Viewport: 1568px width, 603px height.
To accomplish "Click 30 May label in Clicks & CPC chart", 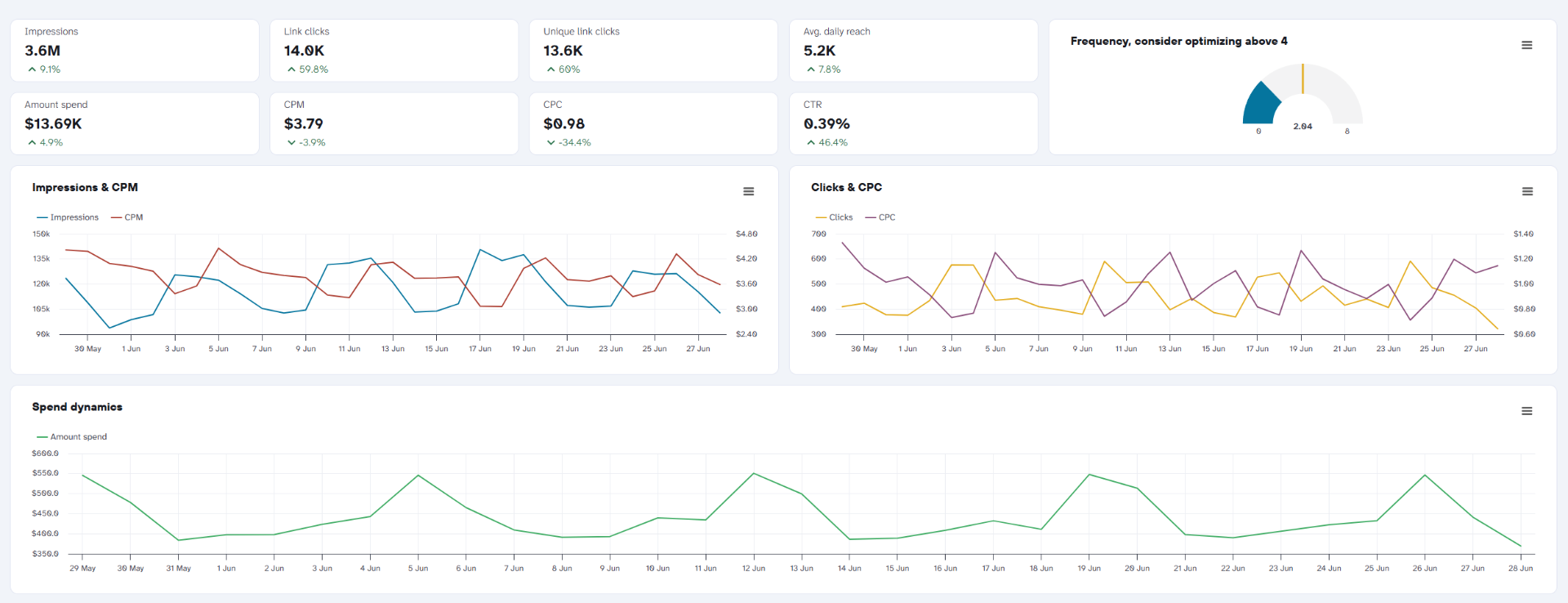I will coord(864,349).
